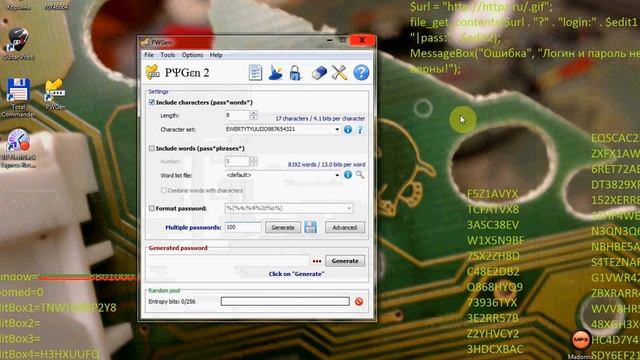640x360 pixels.
Task: Click the info icon next to Word list file
Action: 348,175
